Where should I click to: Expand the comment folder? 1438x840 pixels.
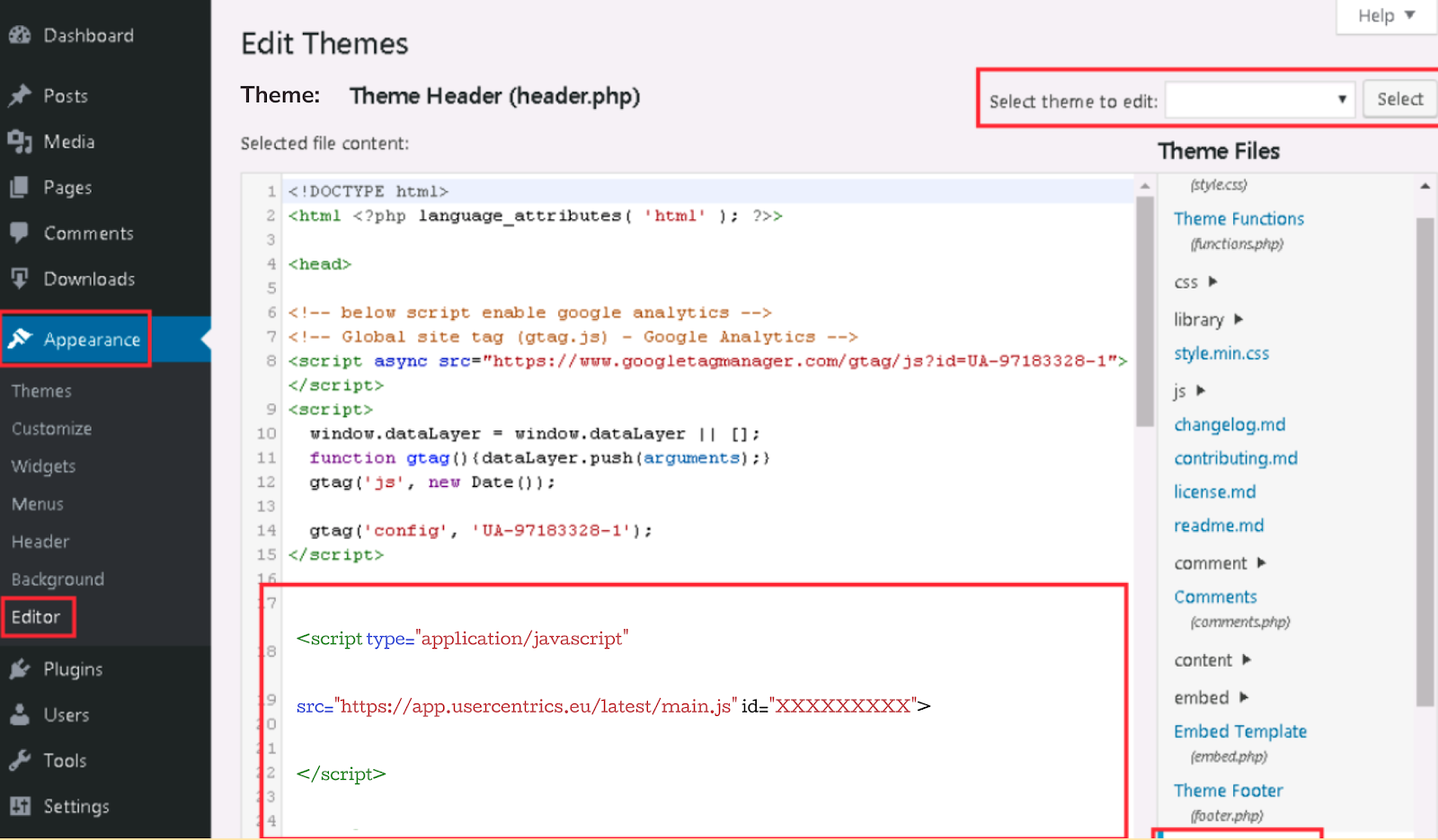[x=1220, y=563]
